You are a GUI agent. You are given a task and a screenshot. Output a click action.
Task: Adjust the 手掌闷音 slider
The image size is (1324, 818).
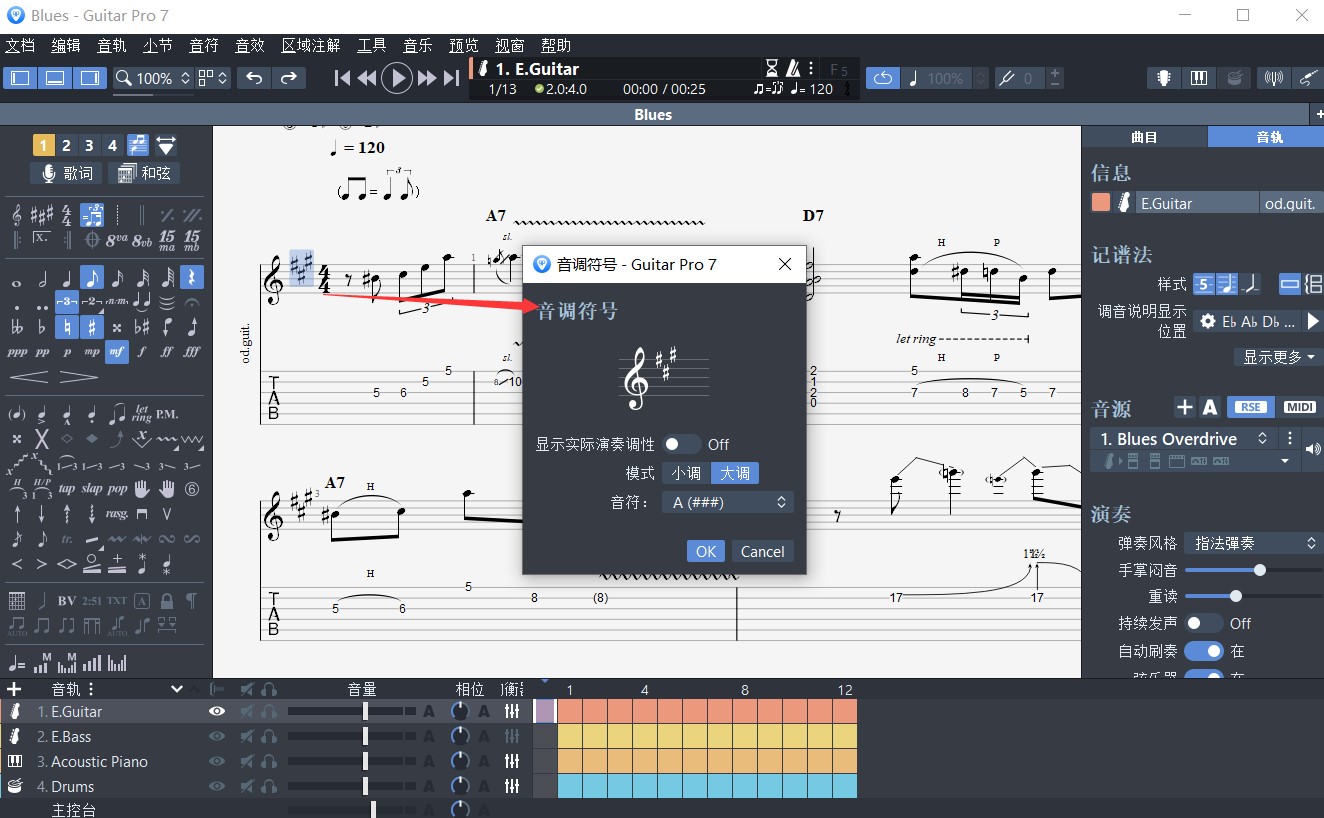tap(1259, 570)
